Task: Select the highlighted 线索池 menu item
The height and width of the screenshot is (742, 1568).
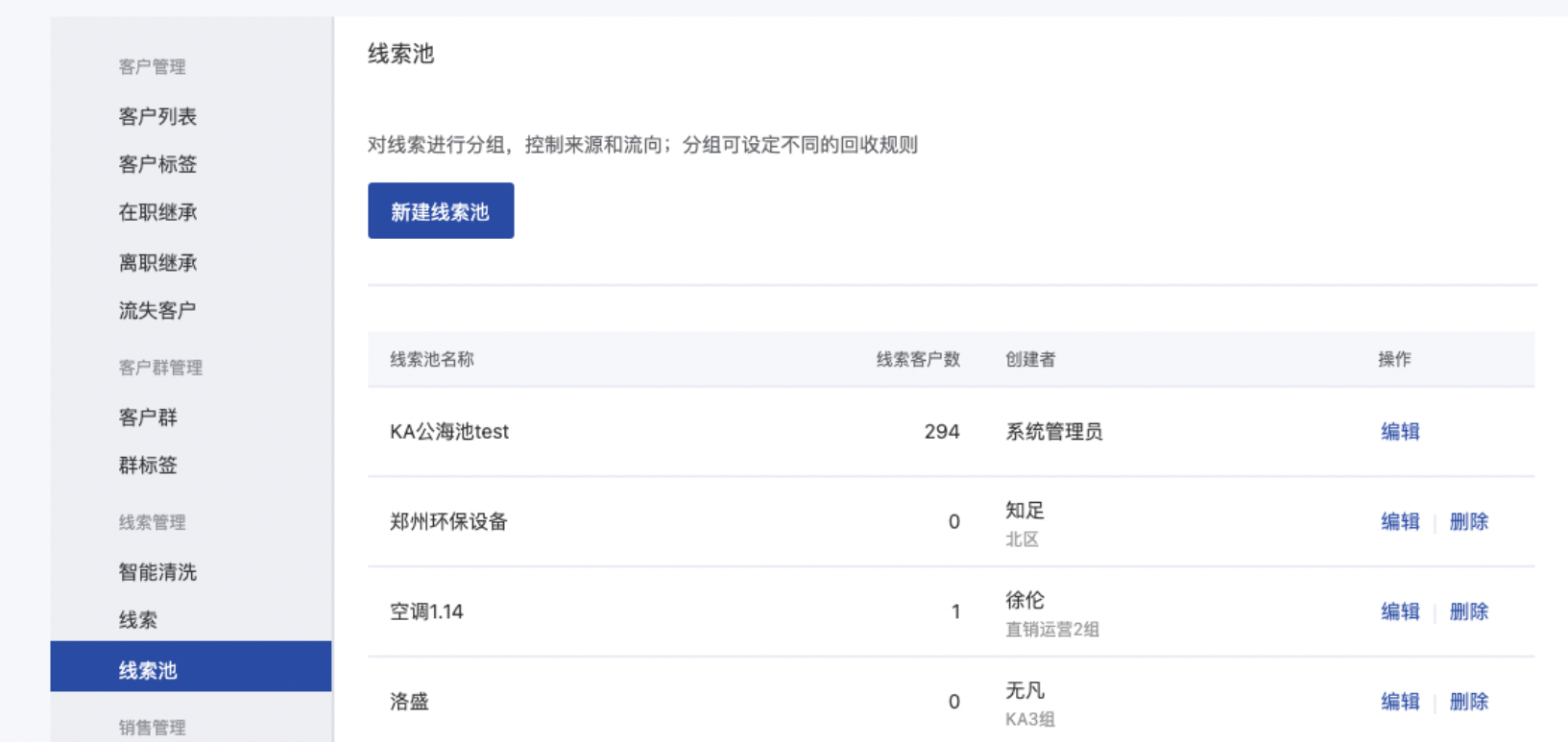Action: tap(191, 666)
